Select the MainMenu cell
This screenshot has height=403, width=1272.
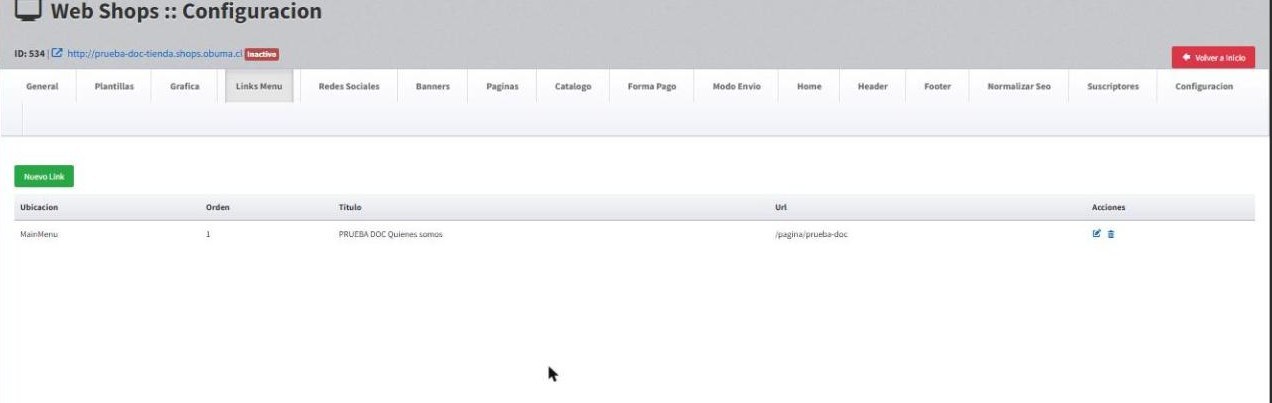coord(39,234)
